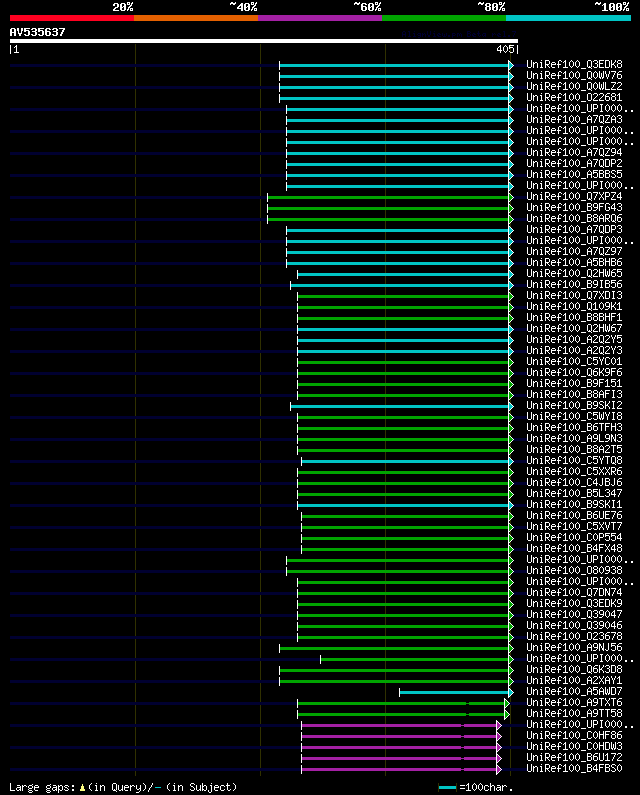This screenshot has width=640, height=795.
Task: Click the UniRef100_Q7XDI3 label
Action: click(574, 296)
